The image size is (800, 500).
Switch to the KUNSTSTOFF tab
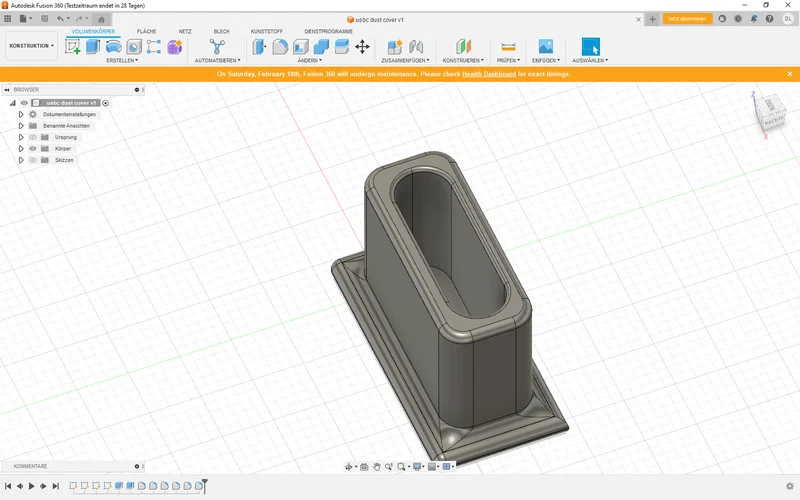click(267, 32)
